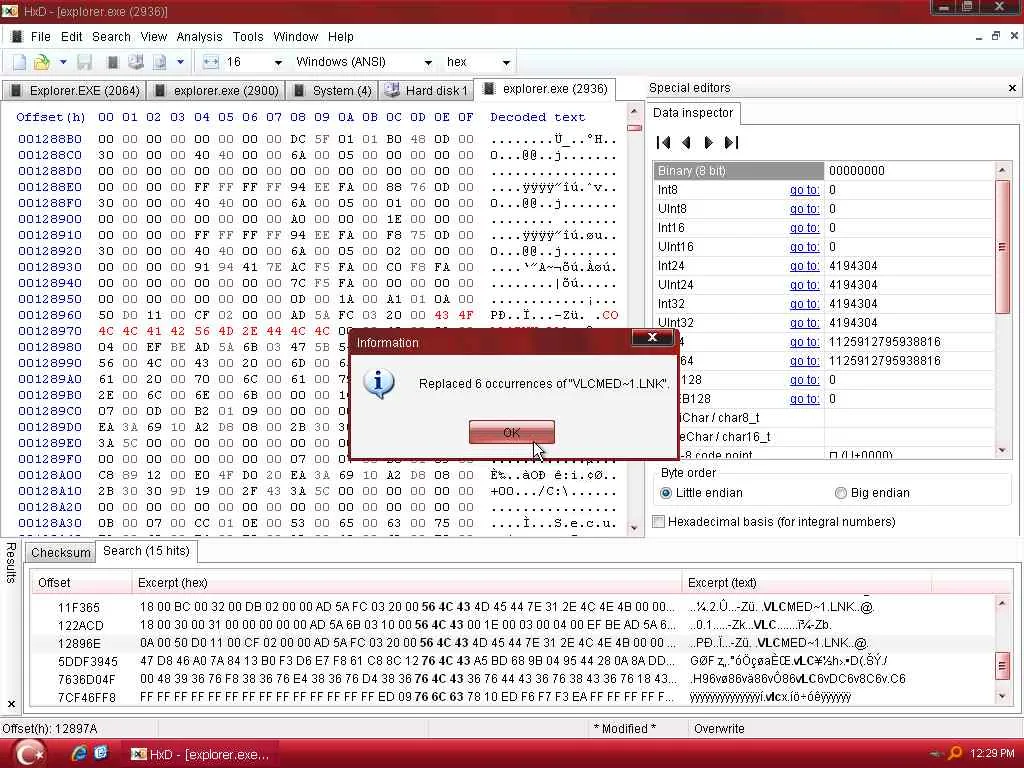Click the Open disk image toolbar icon
The width and height of the screenshot is (1024, 768).
pyautogui.click(x=159, y=62)
